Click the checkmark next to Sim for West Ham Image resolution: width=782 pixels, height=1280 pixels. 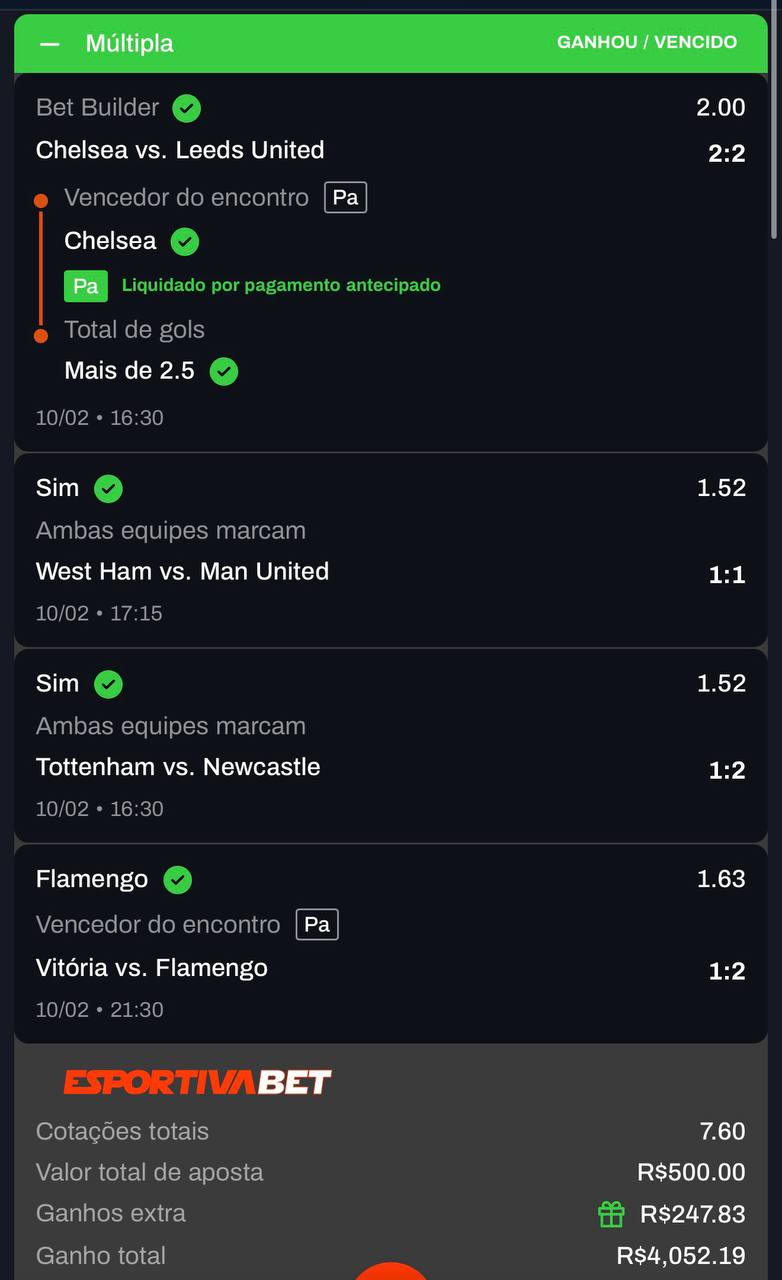click(x=108, y=488)
